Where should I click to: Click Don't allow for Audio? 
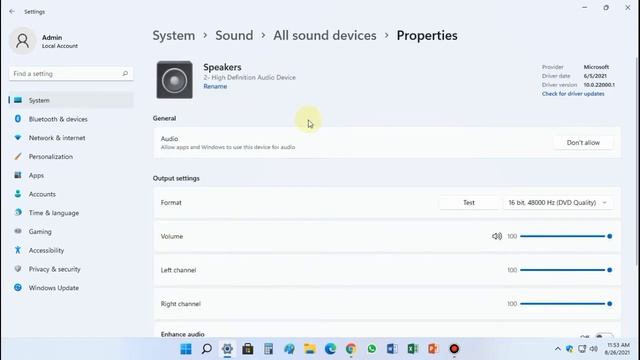click(x=583, y=142)
